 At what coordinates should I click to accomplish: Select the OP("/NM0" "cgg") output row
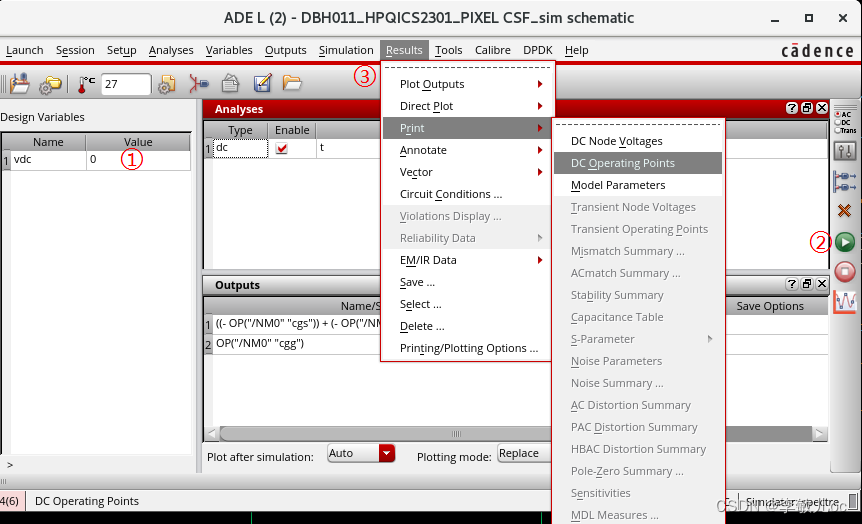pyautogui.click(x=294, y=344)
